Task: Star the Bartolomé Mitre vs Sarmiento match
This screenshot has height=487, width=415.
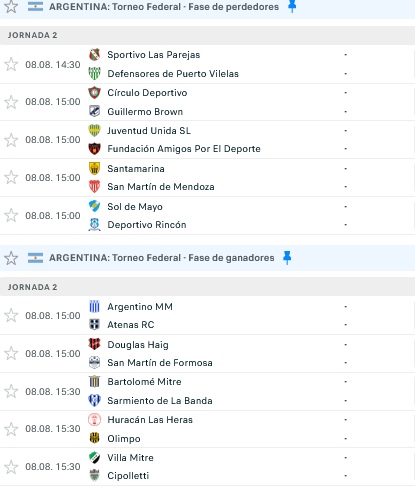Action: point(11,391)
